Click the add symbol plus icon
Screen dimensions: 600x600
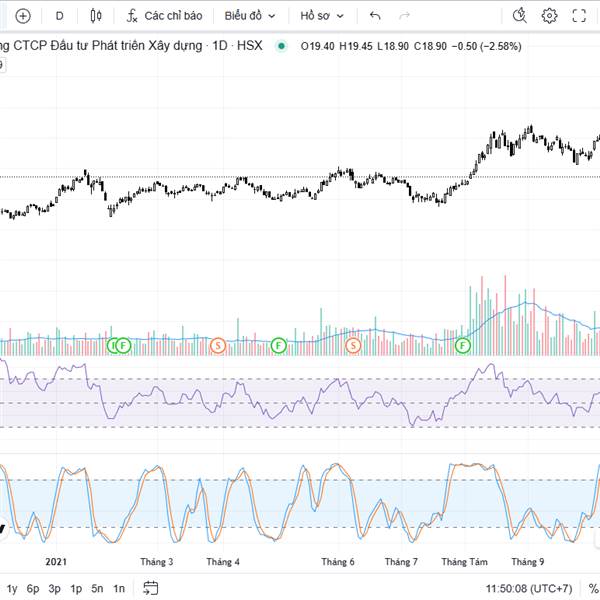point(23,16)
